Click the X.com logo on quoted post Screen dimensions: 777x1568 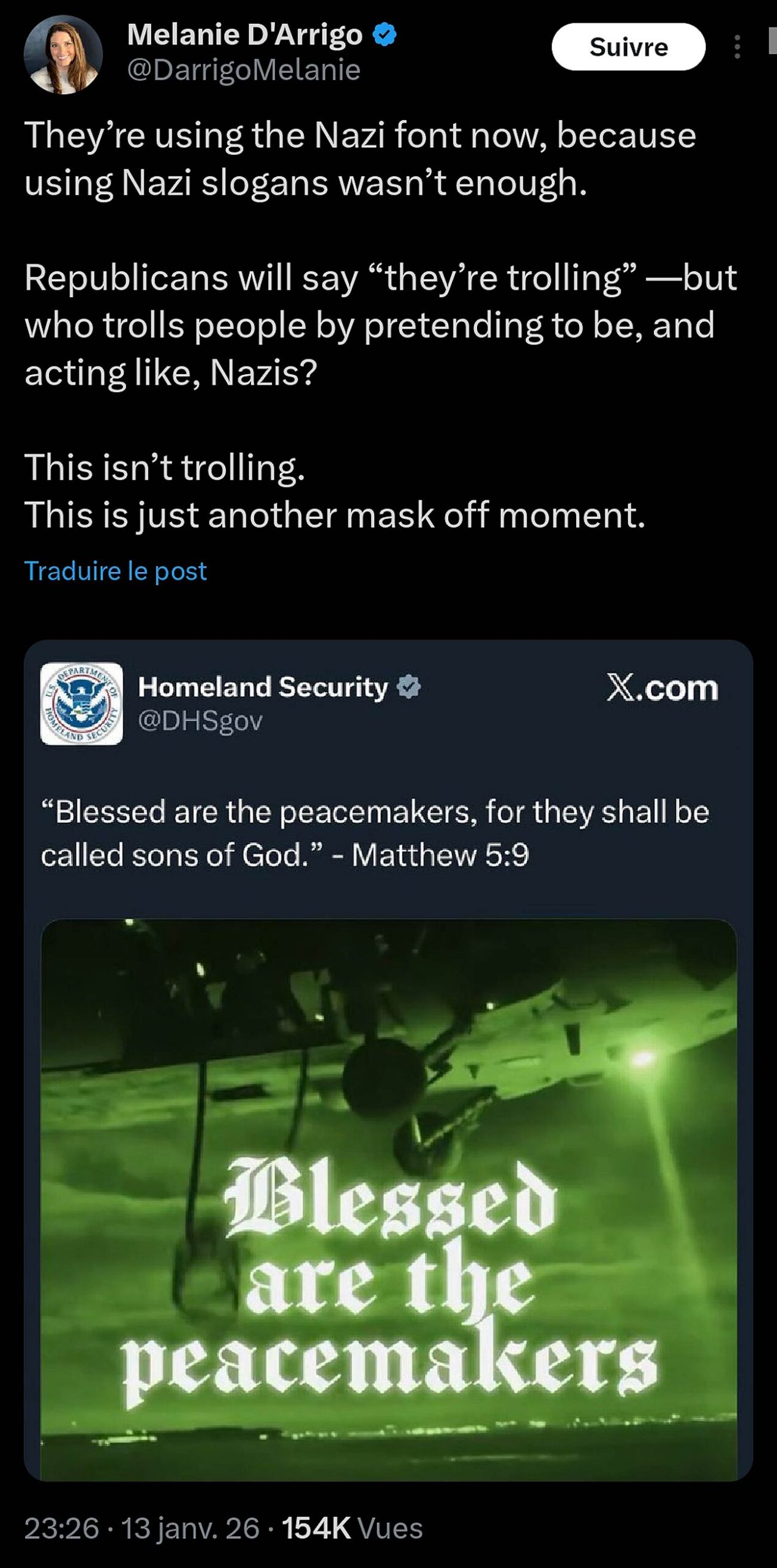[662, 688]
